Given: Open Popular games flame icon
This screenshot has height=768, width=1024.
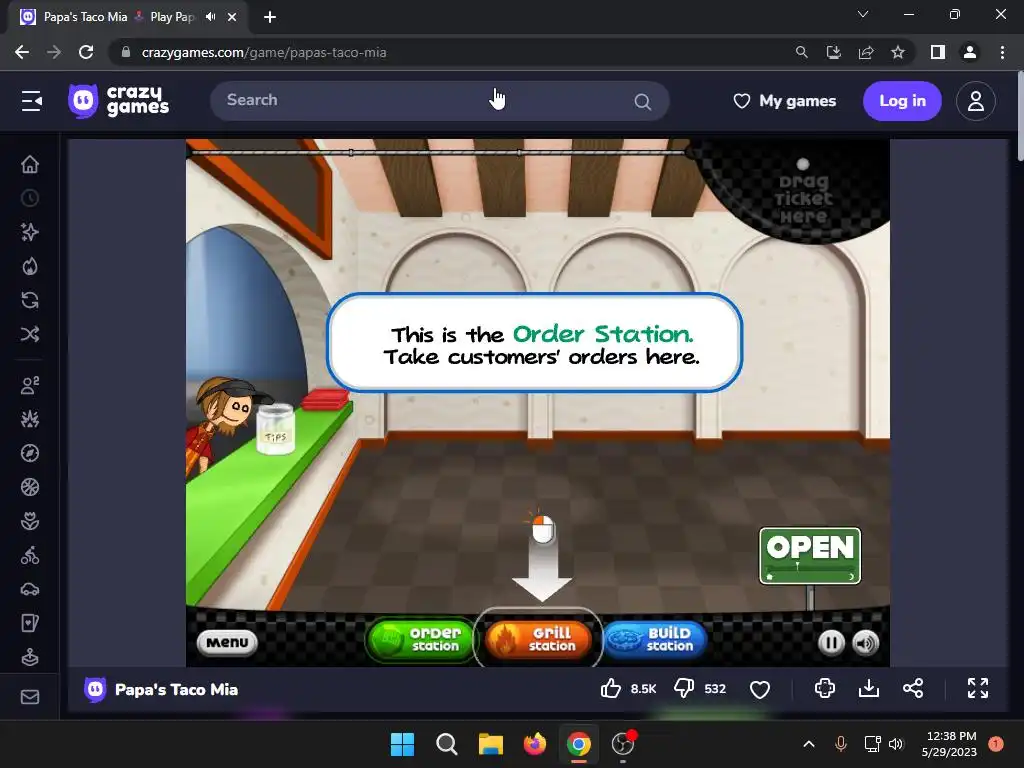Looking at the screenshot, I should (30, 266).
